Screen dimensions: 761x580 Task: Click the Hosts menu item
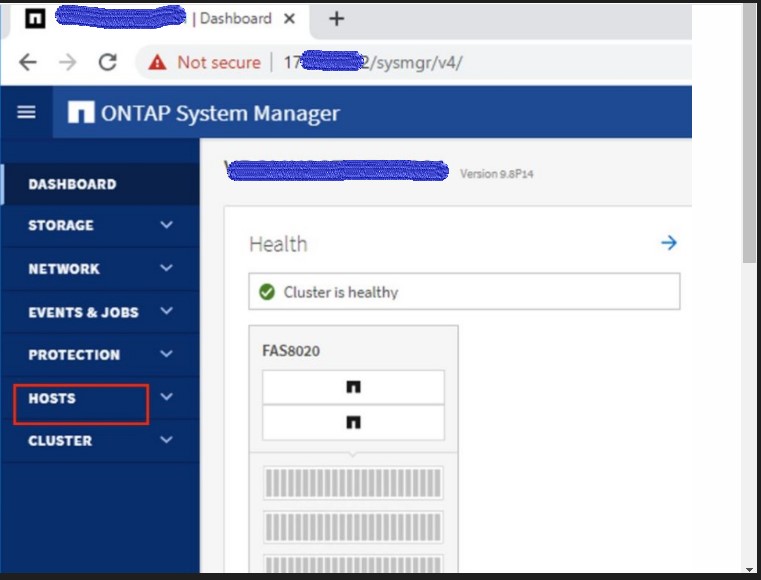(52, 398)
